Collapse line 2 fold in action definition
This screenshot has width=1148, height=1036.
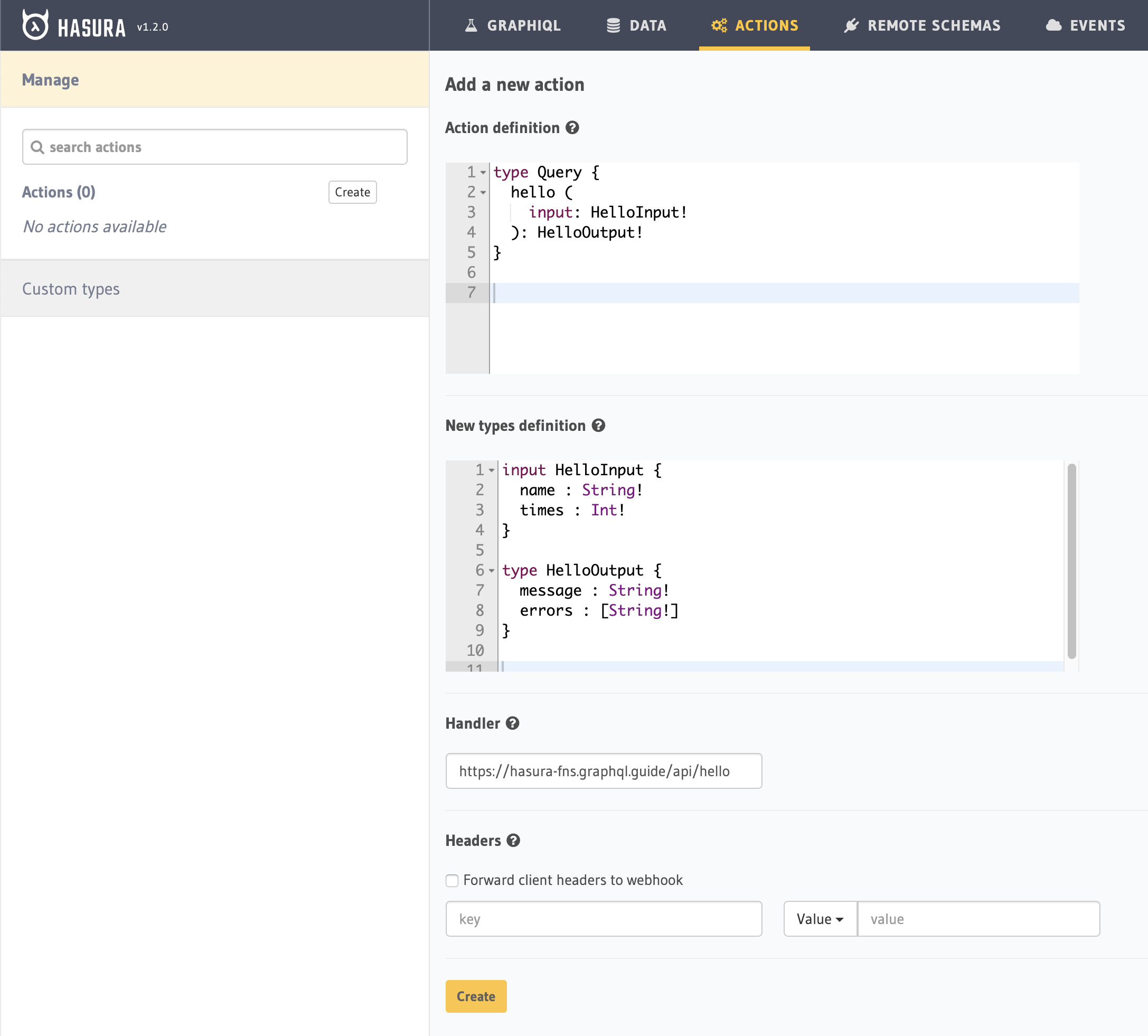click(x=483, y=192)
